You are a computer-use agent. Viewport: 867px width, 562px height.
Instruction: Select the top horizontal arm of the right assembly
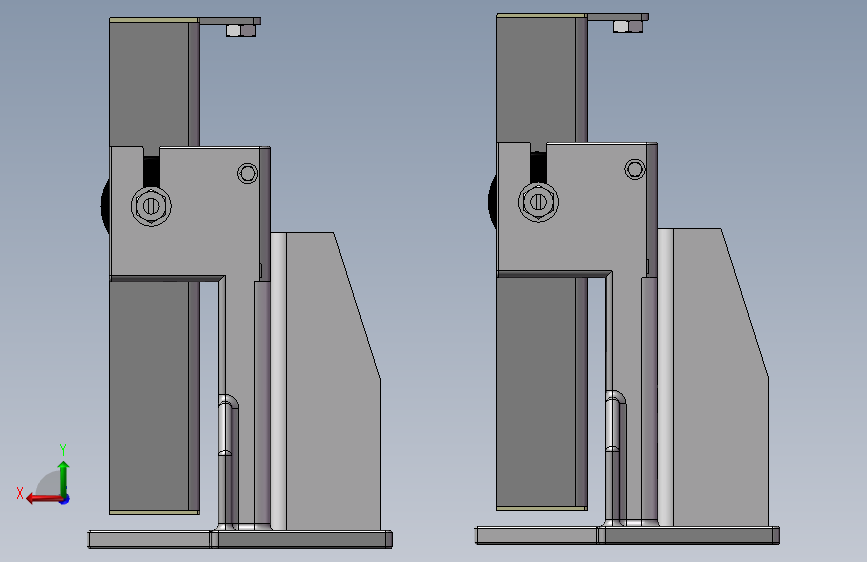(617, 17)
